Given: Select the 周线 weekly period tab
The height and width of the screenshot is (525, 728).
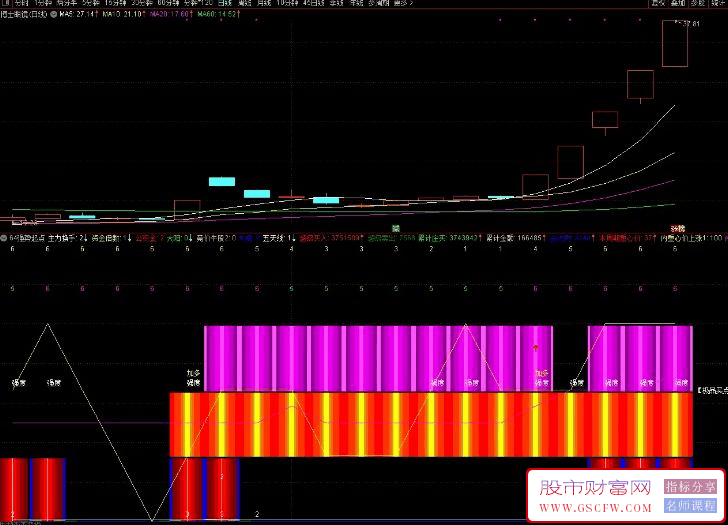Looking at the screenshot, I should pyautogui.click(x=241, y=4).
